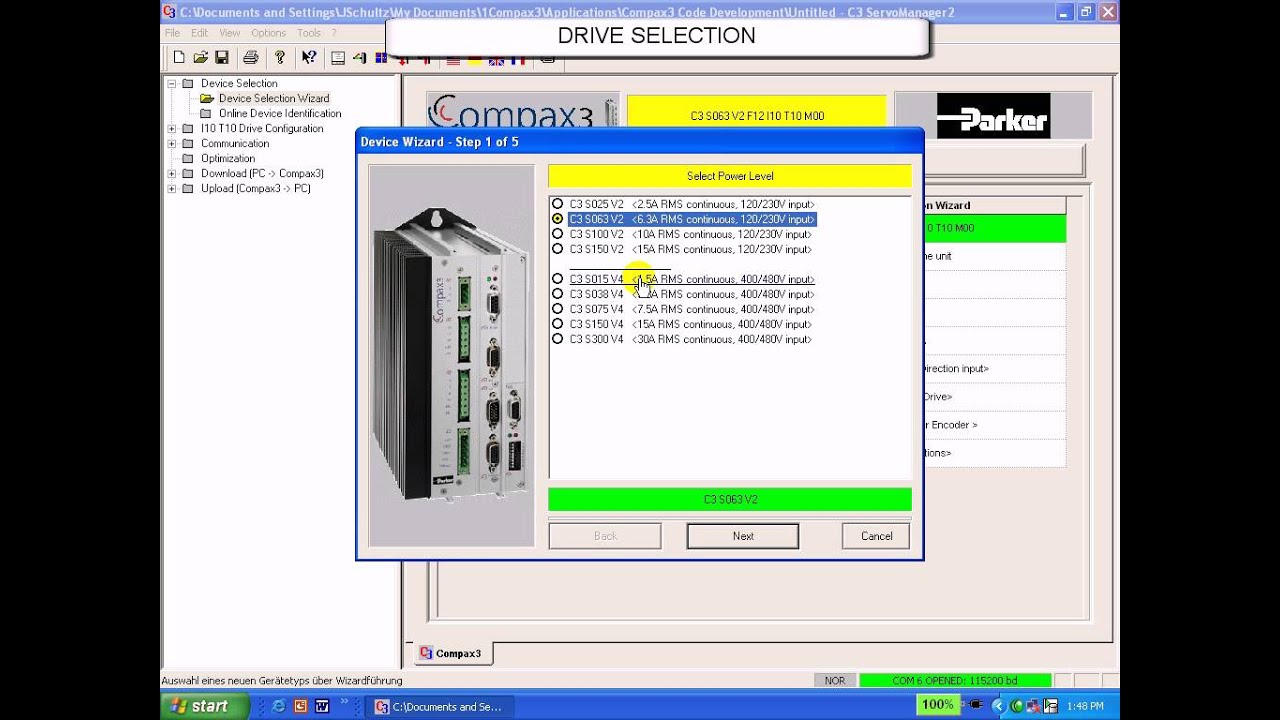Image resolution: width=1280 pixels, height=720 pixels.
Task: Click the Online Device Identification folder icon
Action: [206, 113]
